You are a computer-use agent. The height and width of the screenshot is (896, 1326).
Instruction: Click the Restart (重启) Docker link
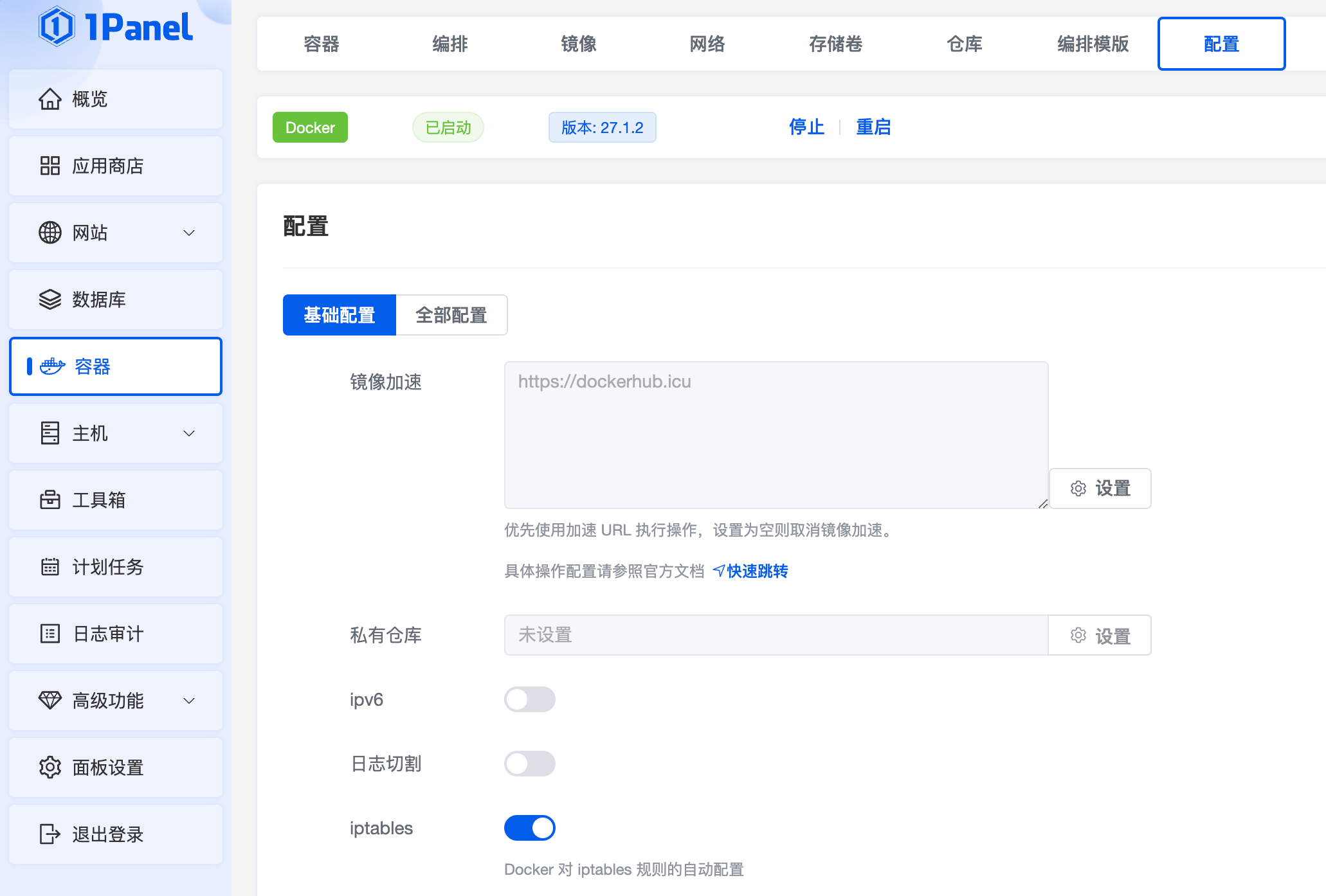(873, 127)
